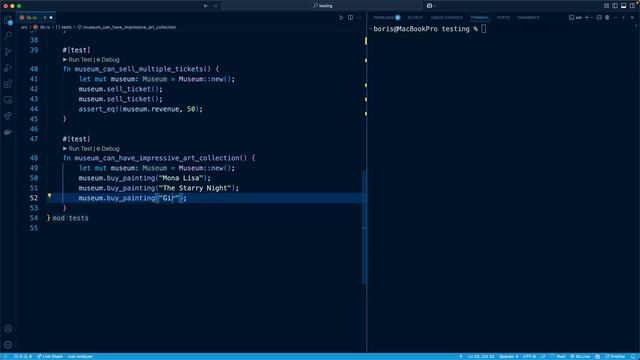Click rust-analyzer status bar item
This screenshot has height=360, width=640.
pyautogui.click(x=80, y=357)
